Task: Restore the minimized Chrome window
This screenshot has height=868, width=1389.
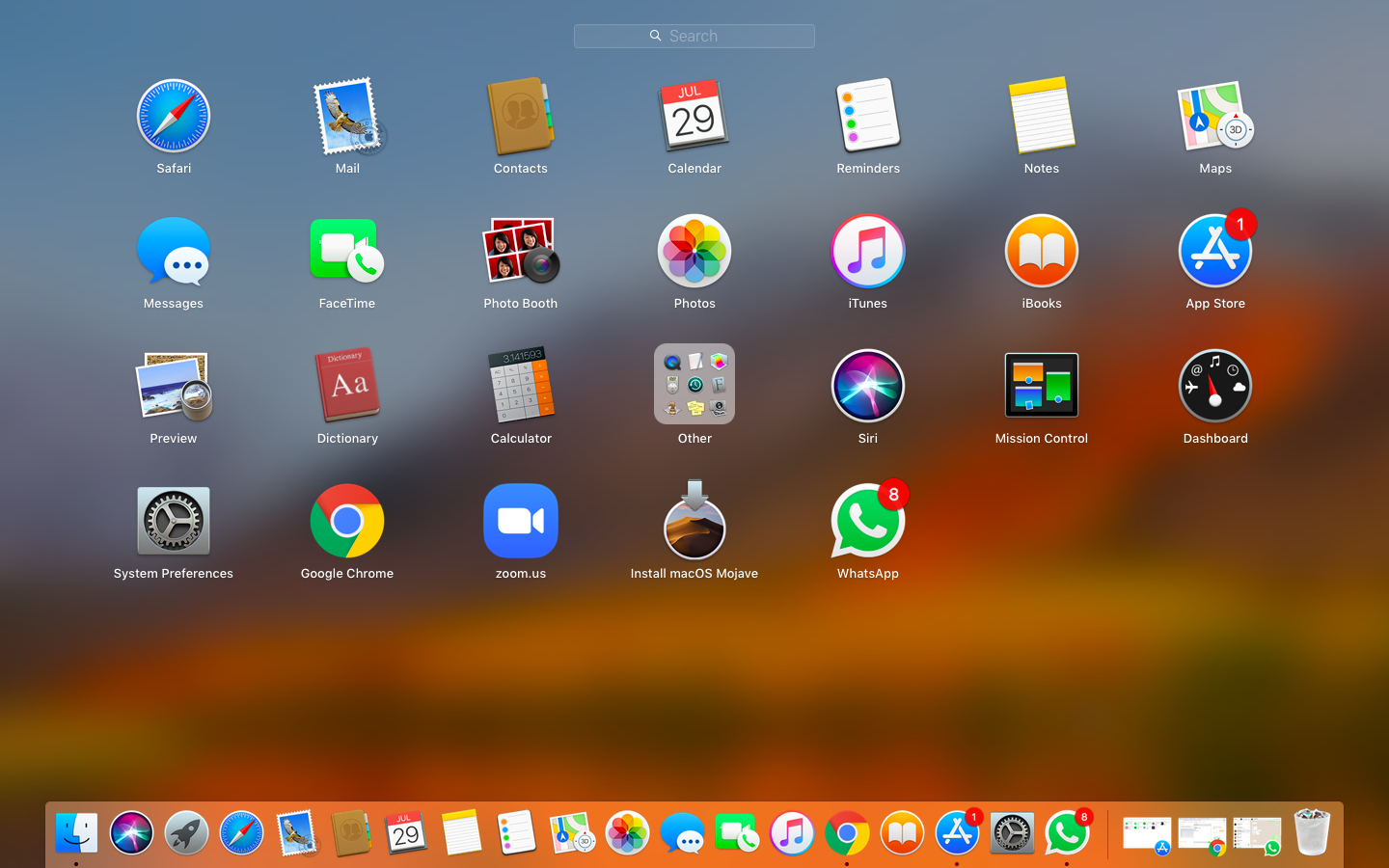Action: click(1202, 835)
